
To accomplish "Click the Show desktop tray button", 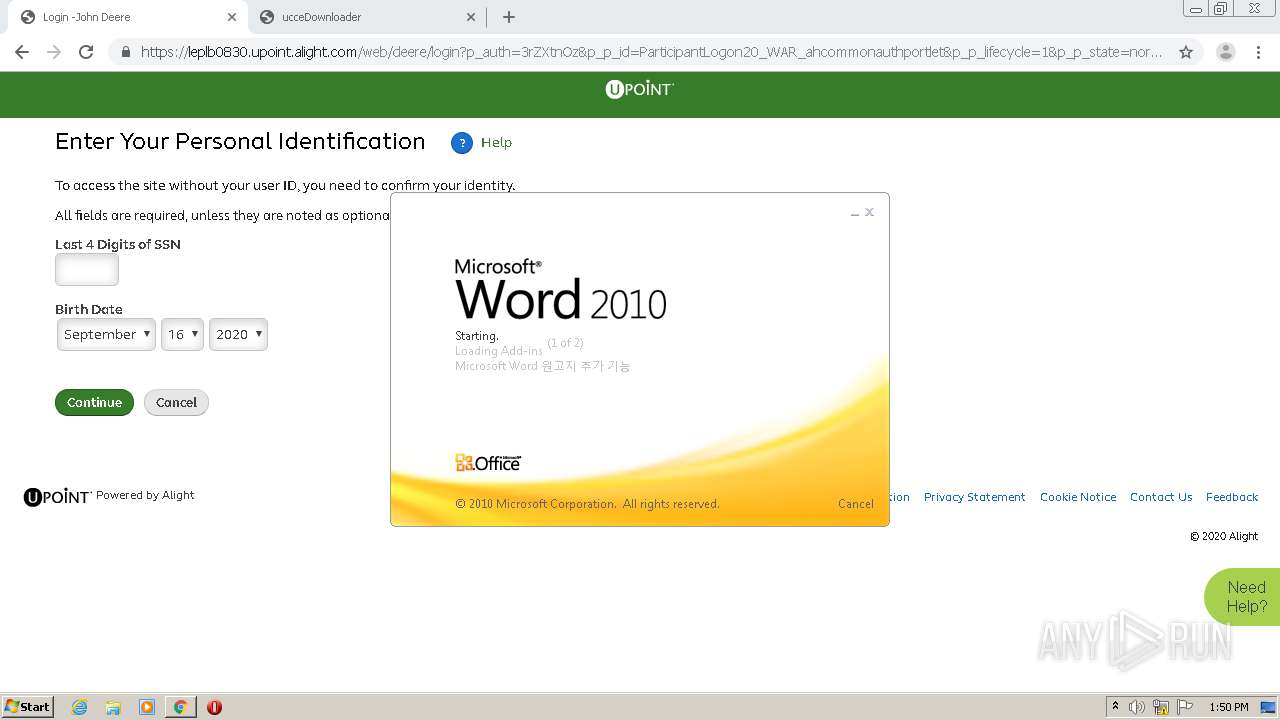I will pos(1269,707).
